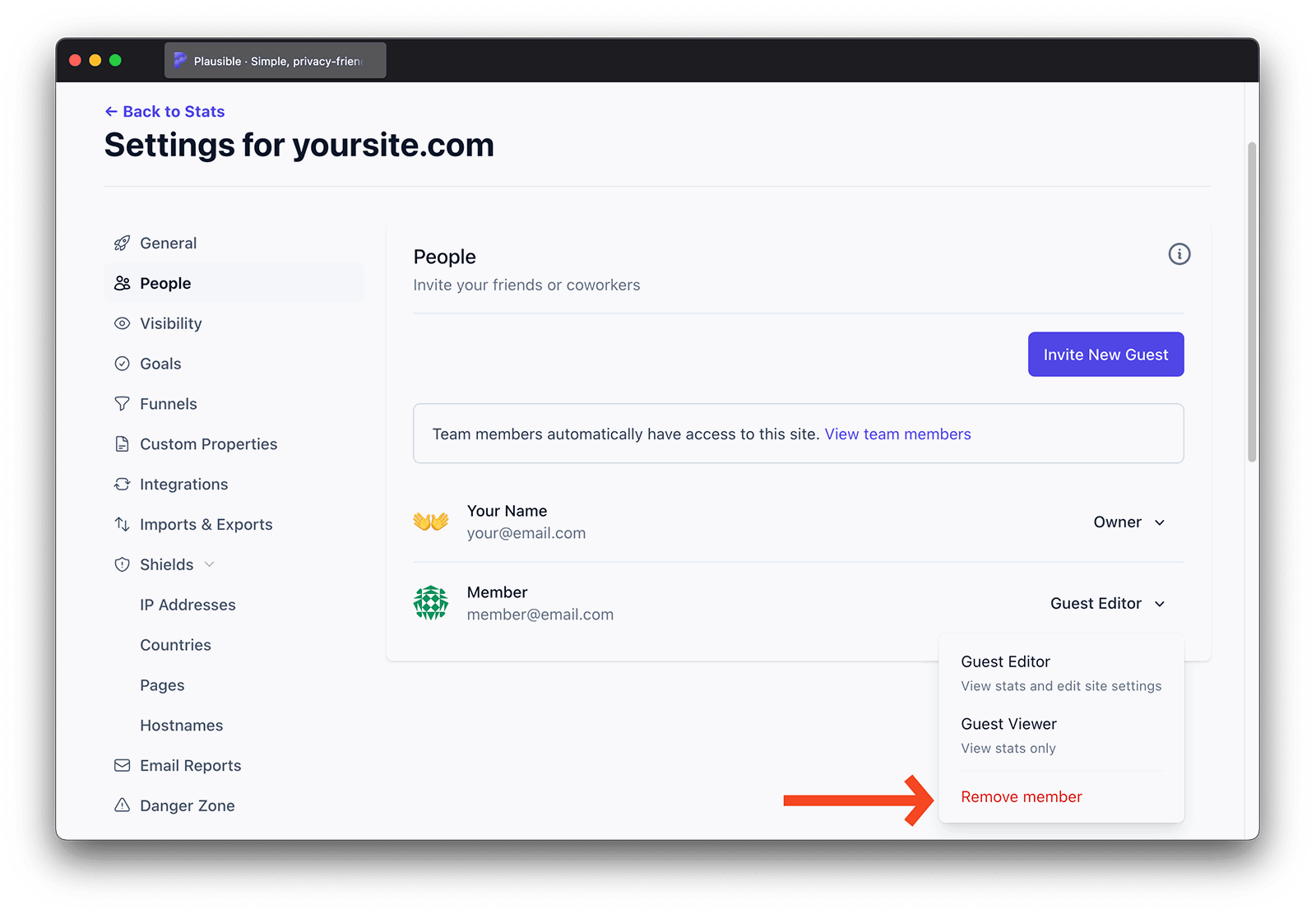Follow the View team members link
Image resolution: width=1316 pixels, height=914 pixels.
pos(897,434)
